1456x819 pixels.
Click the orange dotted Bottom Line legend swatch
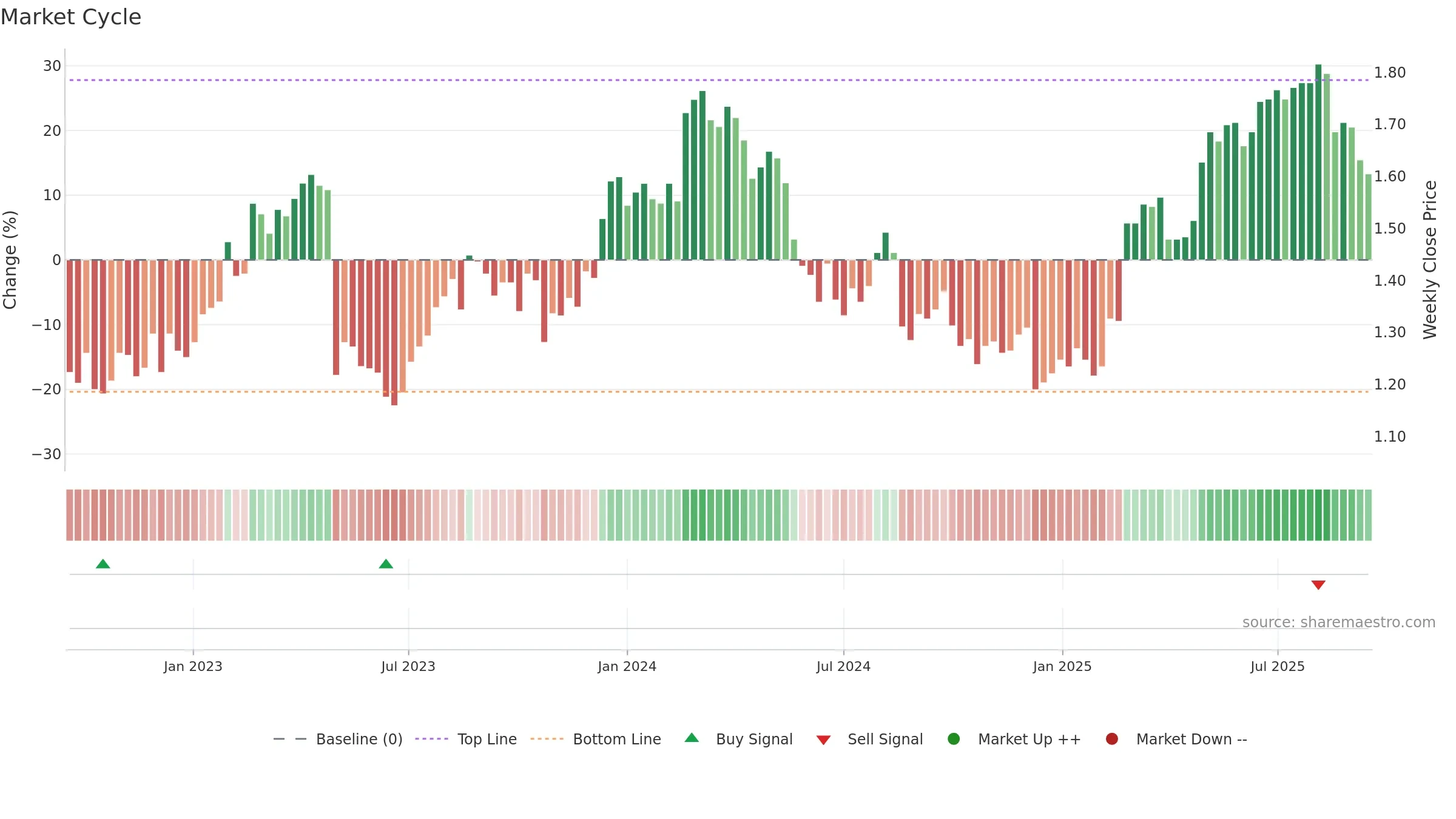tap(547, 739)
